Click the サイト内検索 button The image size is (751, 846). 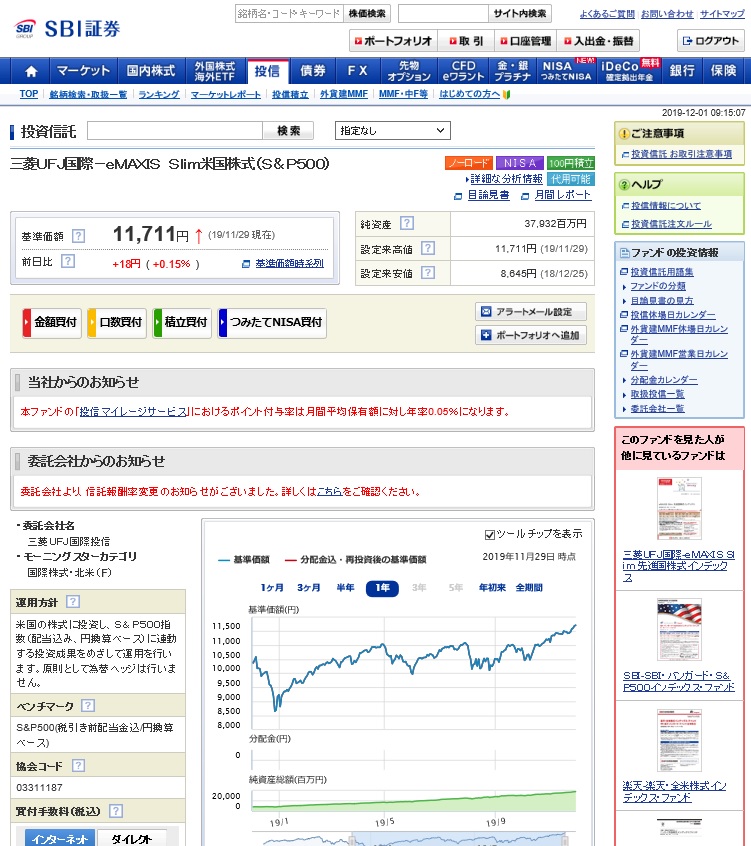point(520,13)
